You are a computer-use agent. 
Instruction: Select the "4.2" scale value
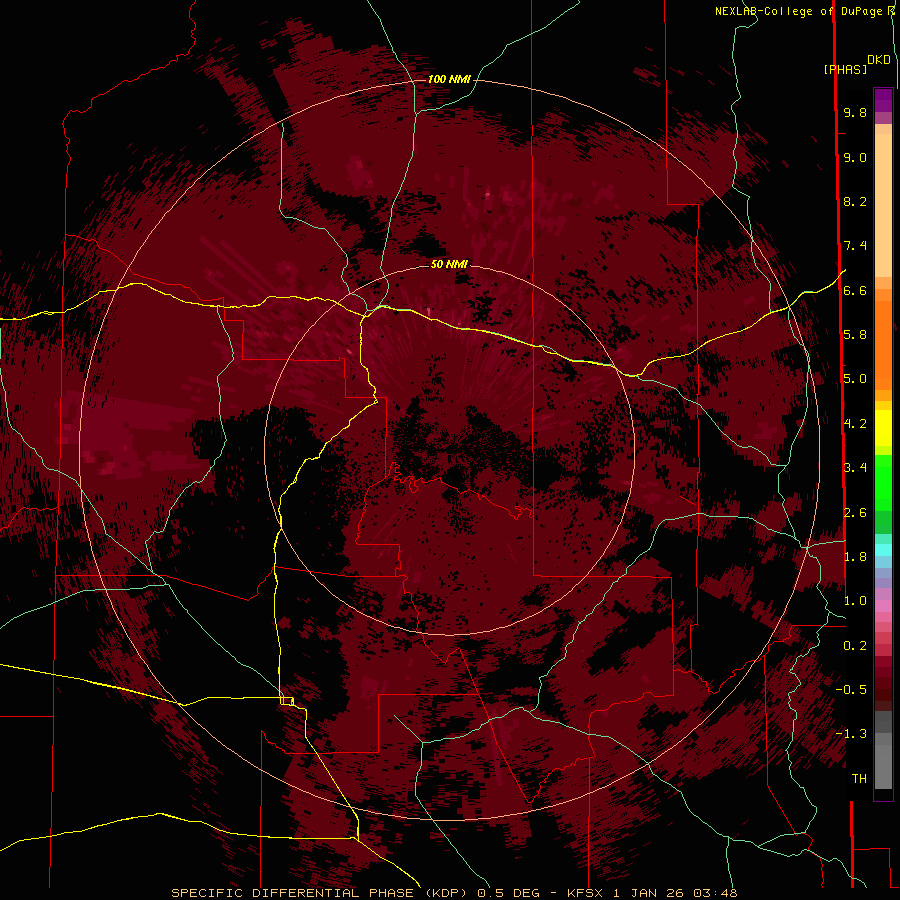[855, 424]
